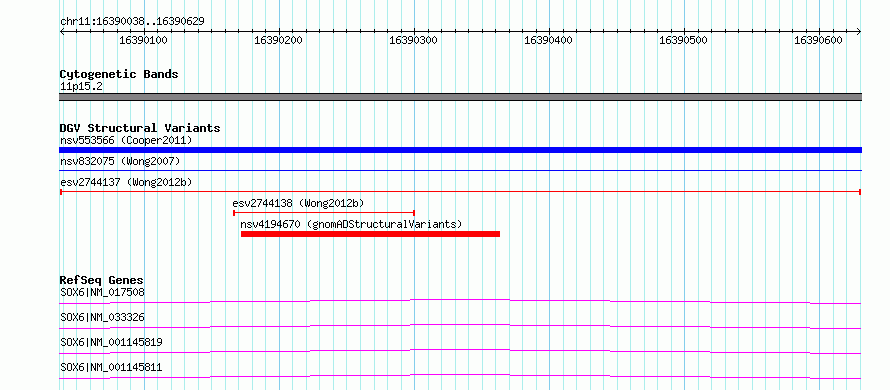Click the RefSeq Genes track title

click(102, 280)
